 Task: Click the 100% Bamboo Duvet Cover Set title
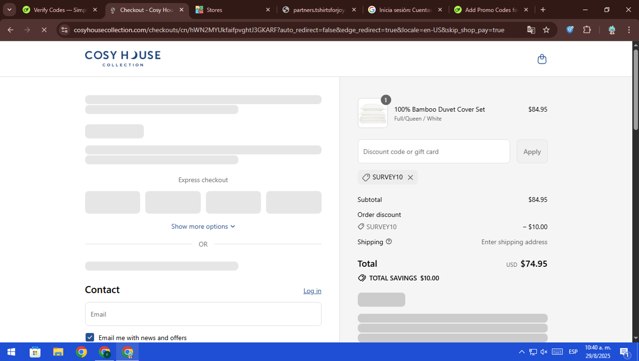(439, 109)
